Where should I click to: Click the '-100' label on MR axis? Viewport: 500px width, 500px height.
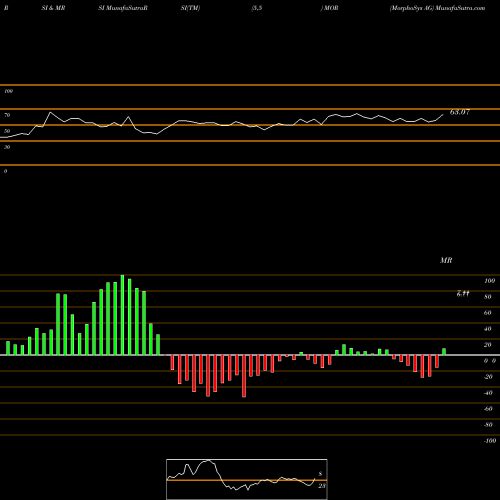point(490,441)
